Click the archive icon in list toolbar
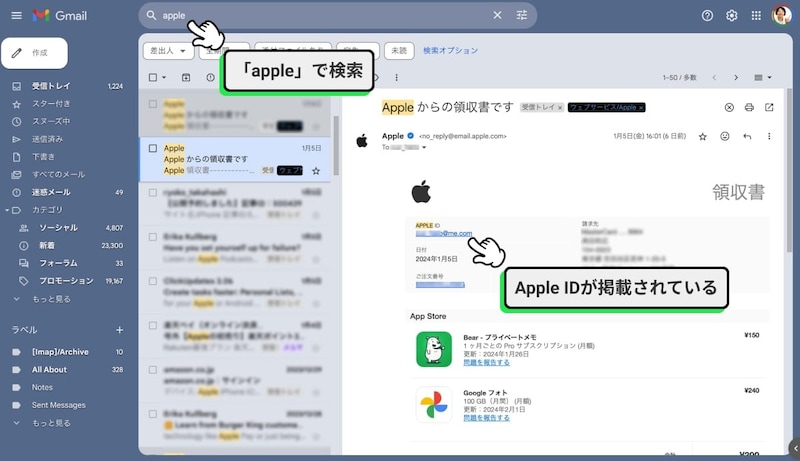The width and height of the screenshot is (800, 461). pos(186,78)
